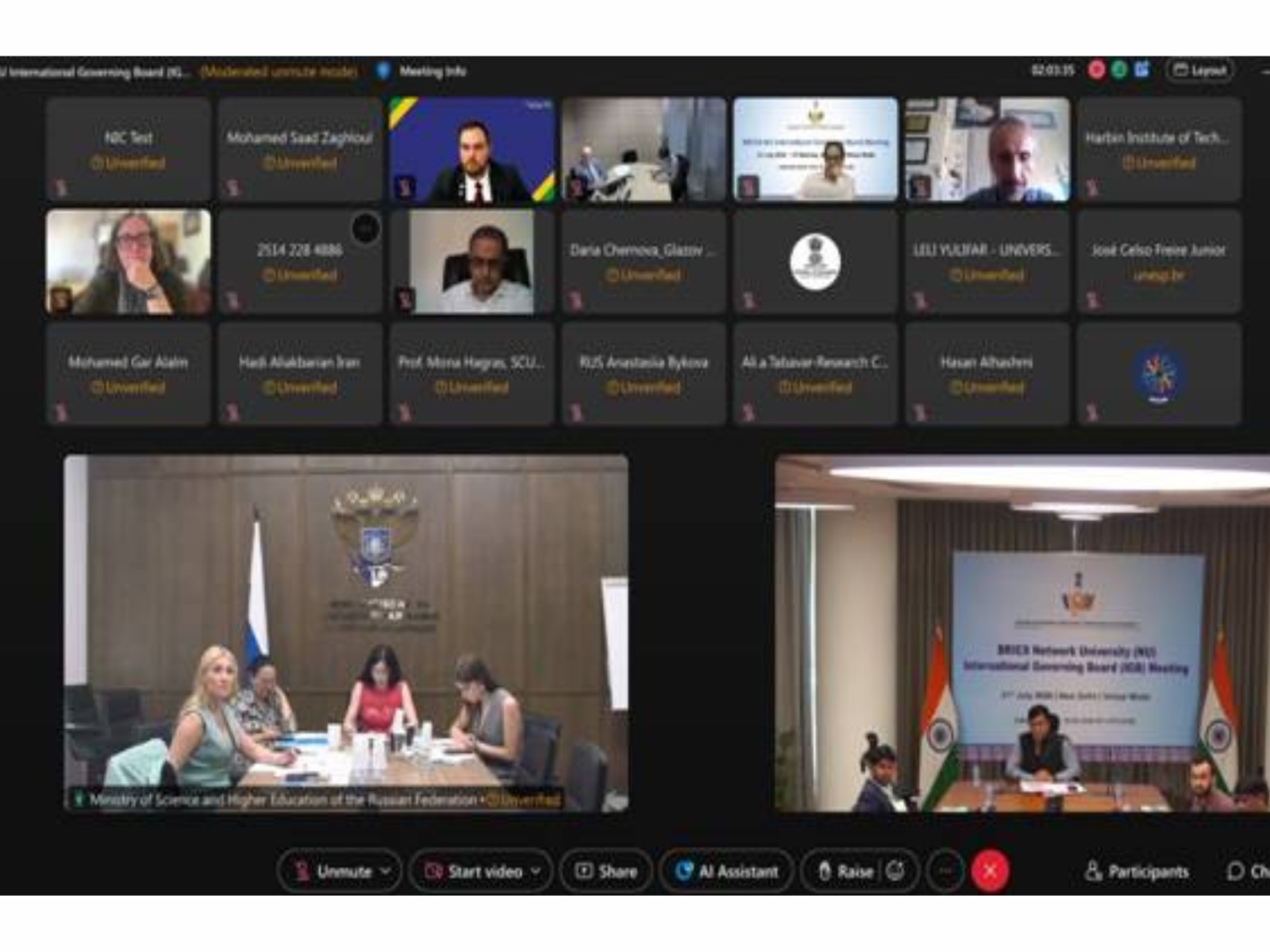1270x952 pixels.
Task: Select the 2514 228 4886 phone participant tile
Action: pyautogui.click(x=300, y=262)
